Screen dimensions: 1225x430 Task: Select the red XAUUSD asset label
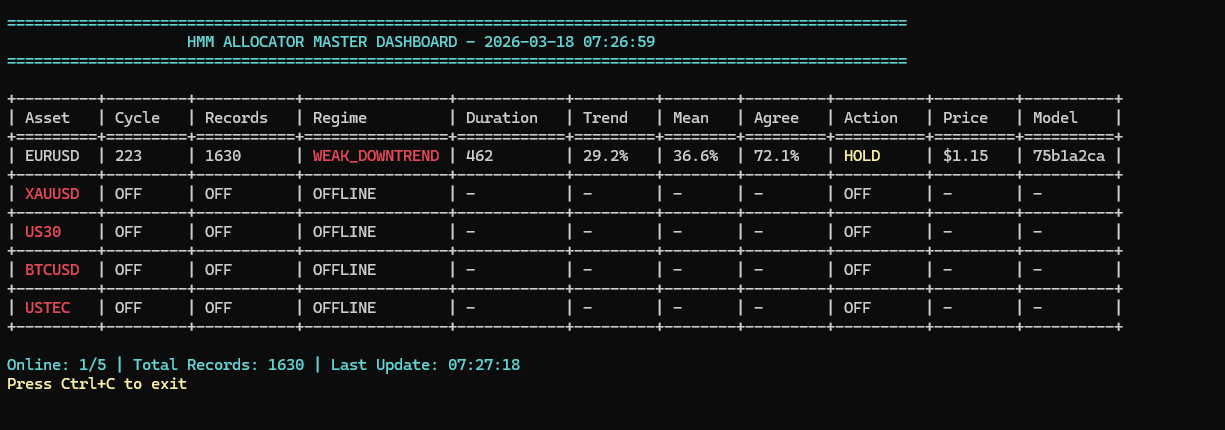(x=52, y=194)
